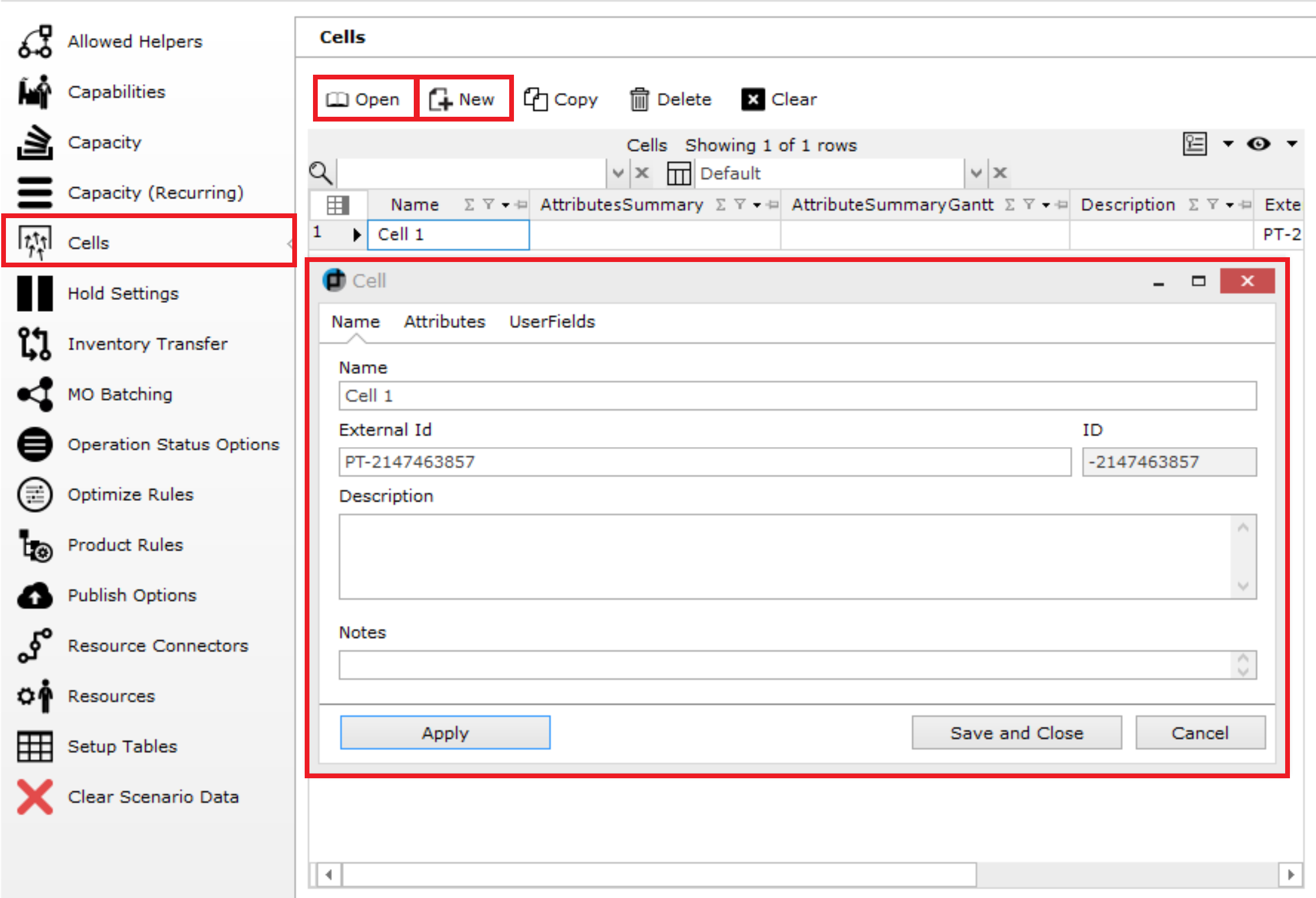Open Allowed Helpers in the sidebar
Image resolution: width=1316 pixels, height=898 pixels.
pos(135,41)
